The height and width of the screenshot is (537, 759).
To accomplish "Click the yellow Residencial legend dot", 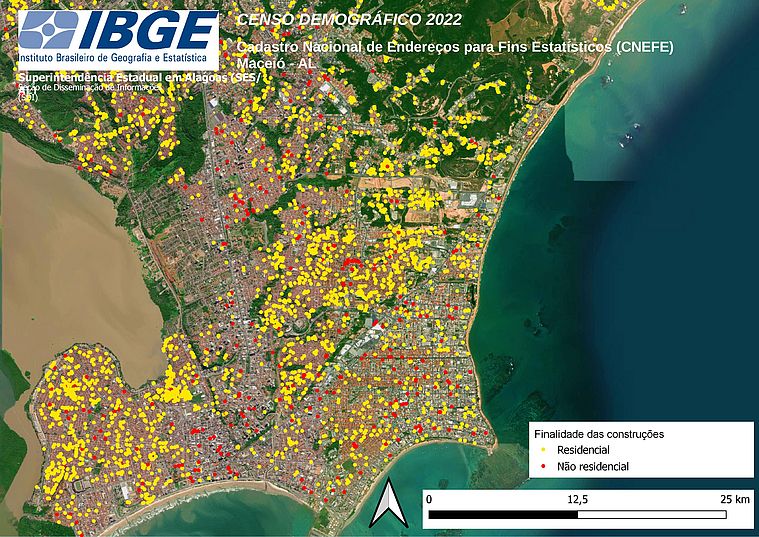I will tap(541, 451).
